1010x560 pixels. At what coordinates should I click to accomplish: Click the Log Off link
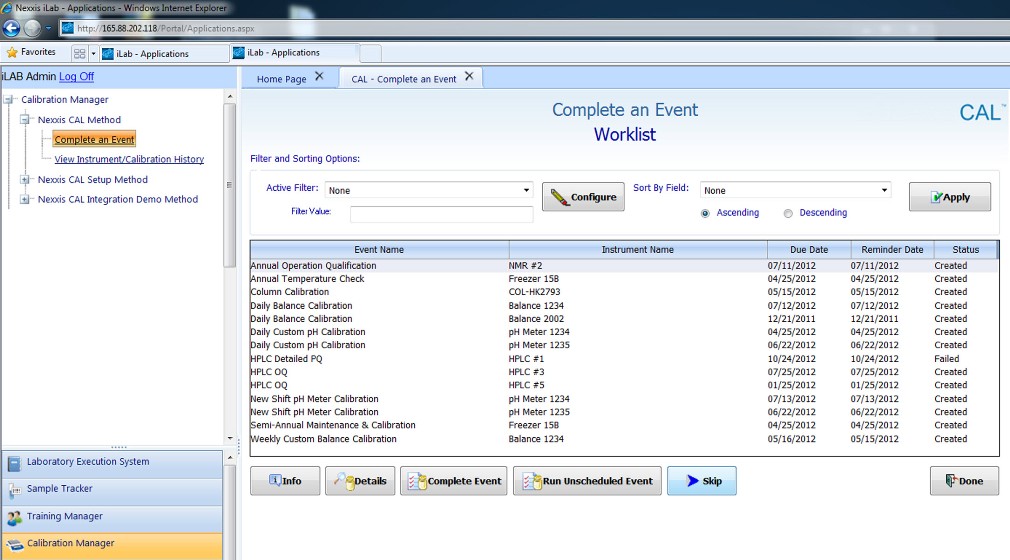[x=77, y=76]
